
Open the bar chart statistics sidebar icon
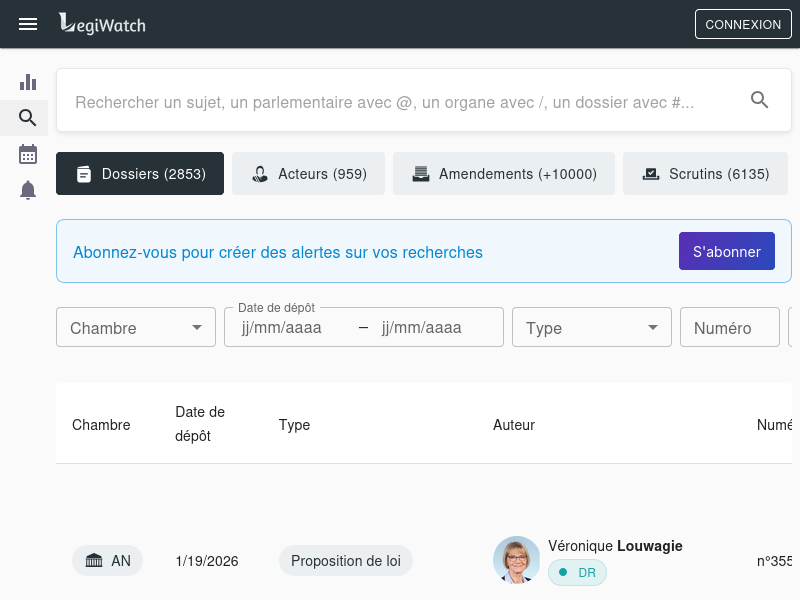[x=28, y=82]
